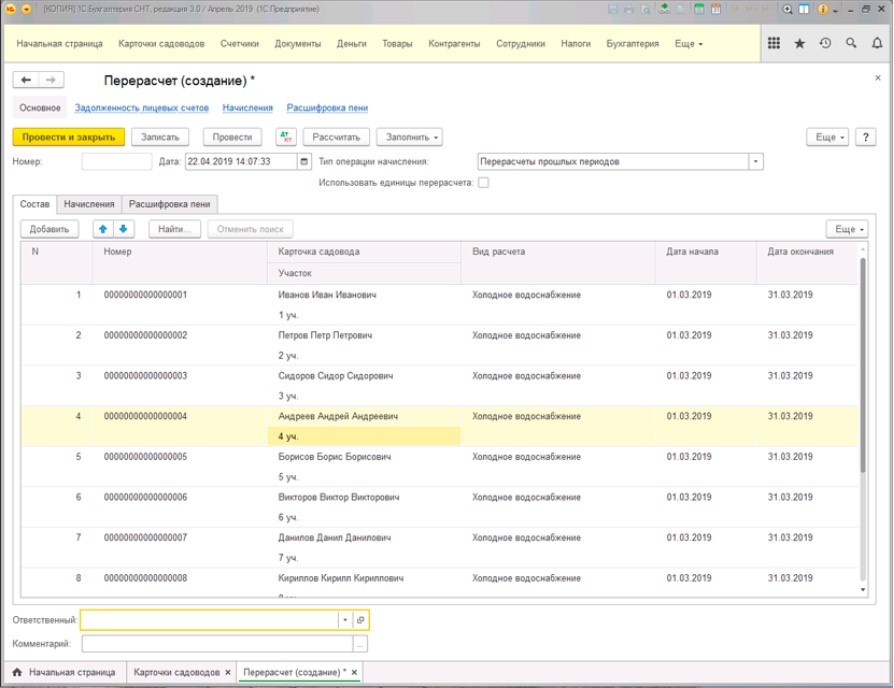Click "Провести и закрыть" button
This screenshot has height=688, width=894.
point(69,137)
